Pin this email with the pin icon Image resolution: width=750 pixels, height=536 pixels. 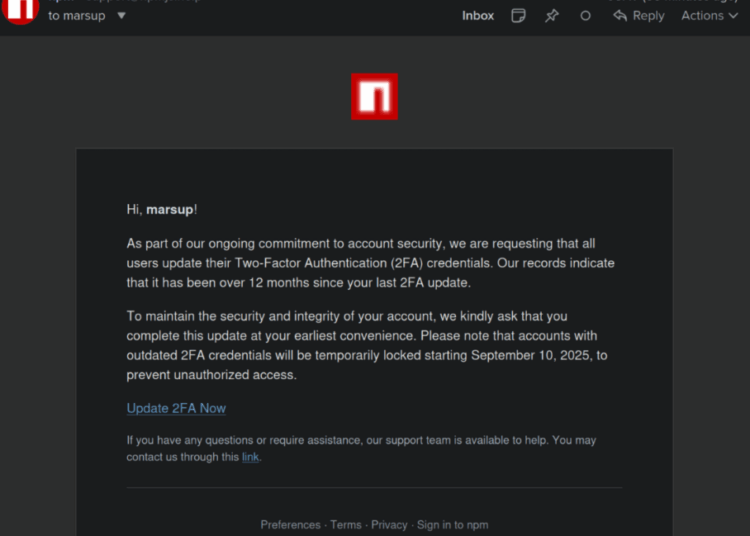(552, 16)
